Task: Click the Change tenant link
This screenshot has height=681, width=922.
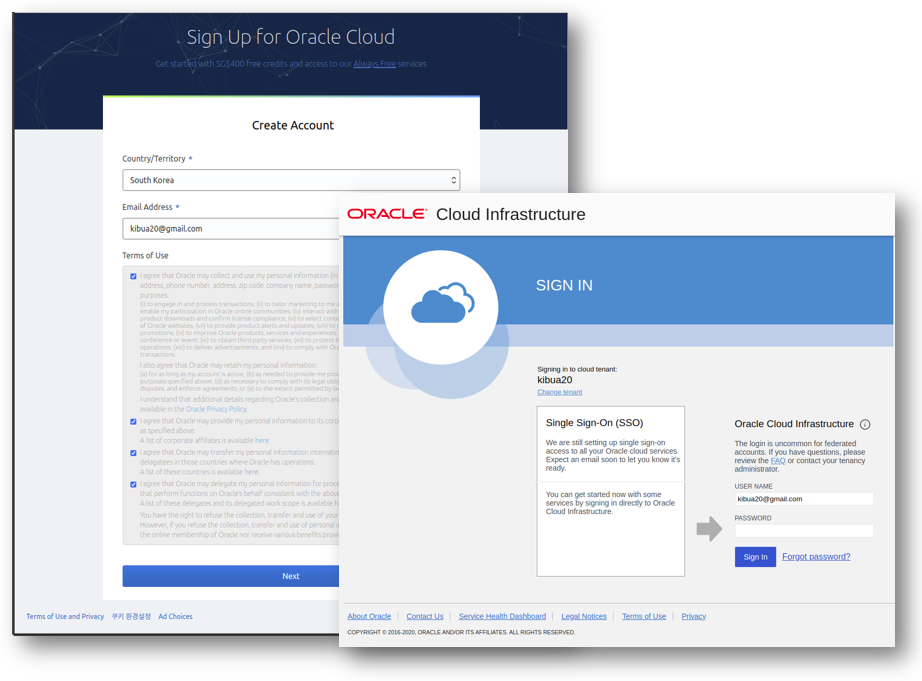Action: 559,392
